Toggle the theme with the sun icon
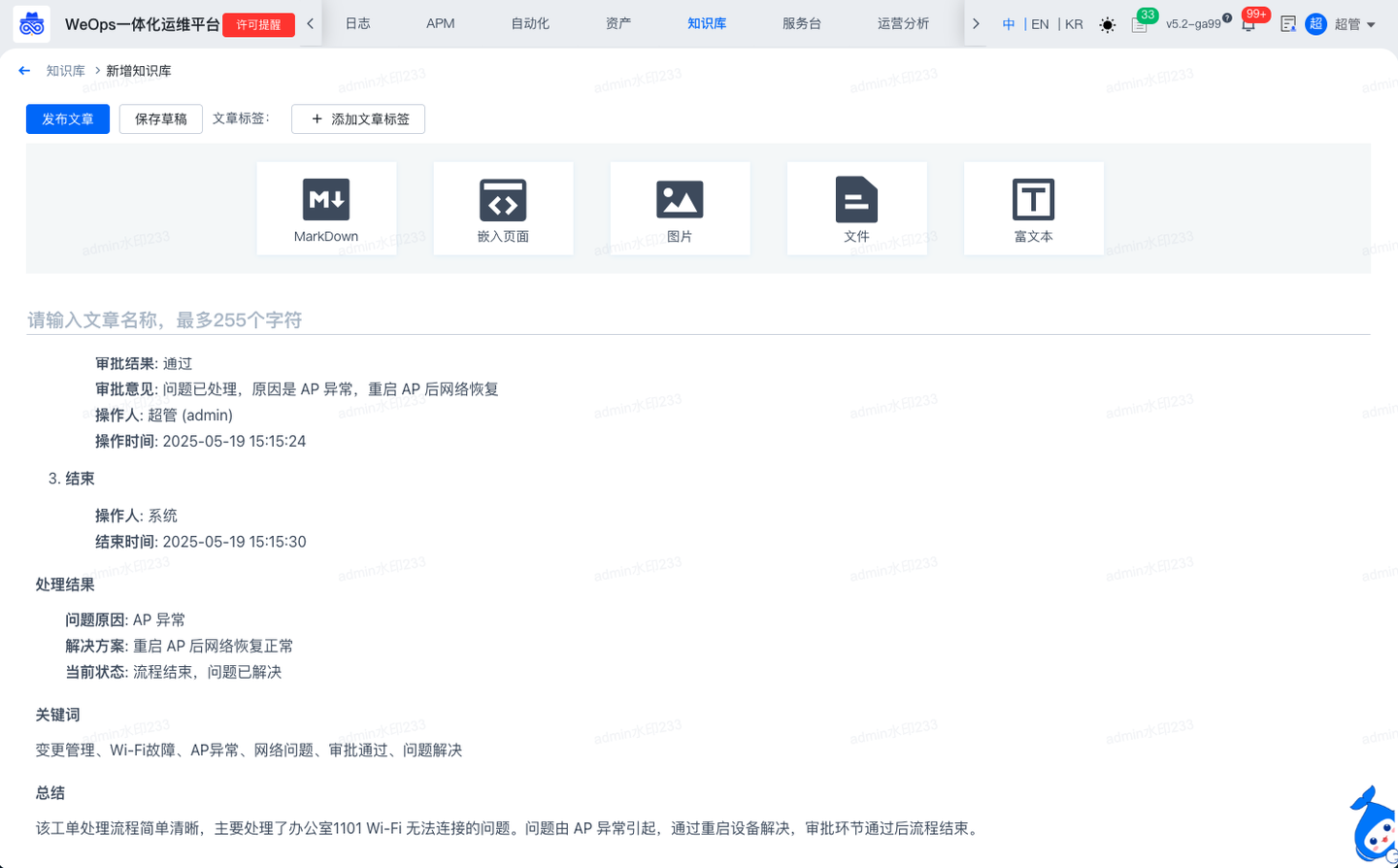Viewport: 1398px width, 868px height. (x=1107, y=24)
